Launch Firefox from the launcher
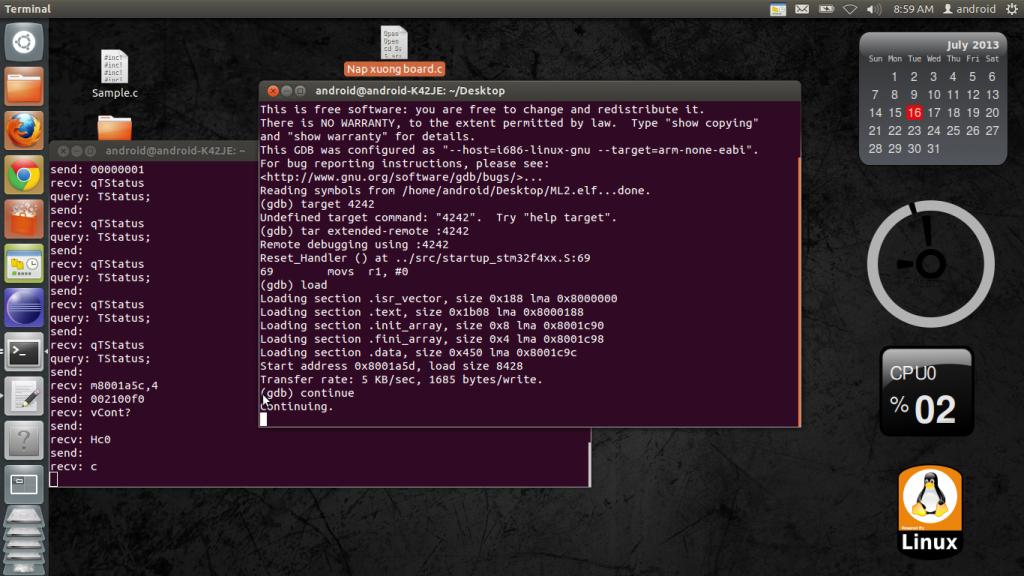 click(x=24, y=131)
